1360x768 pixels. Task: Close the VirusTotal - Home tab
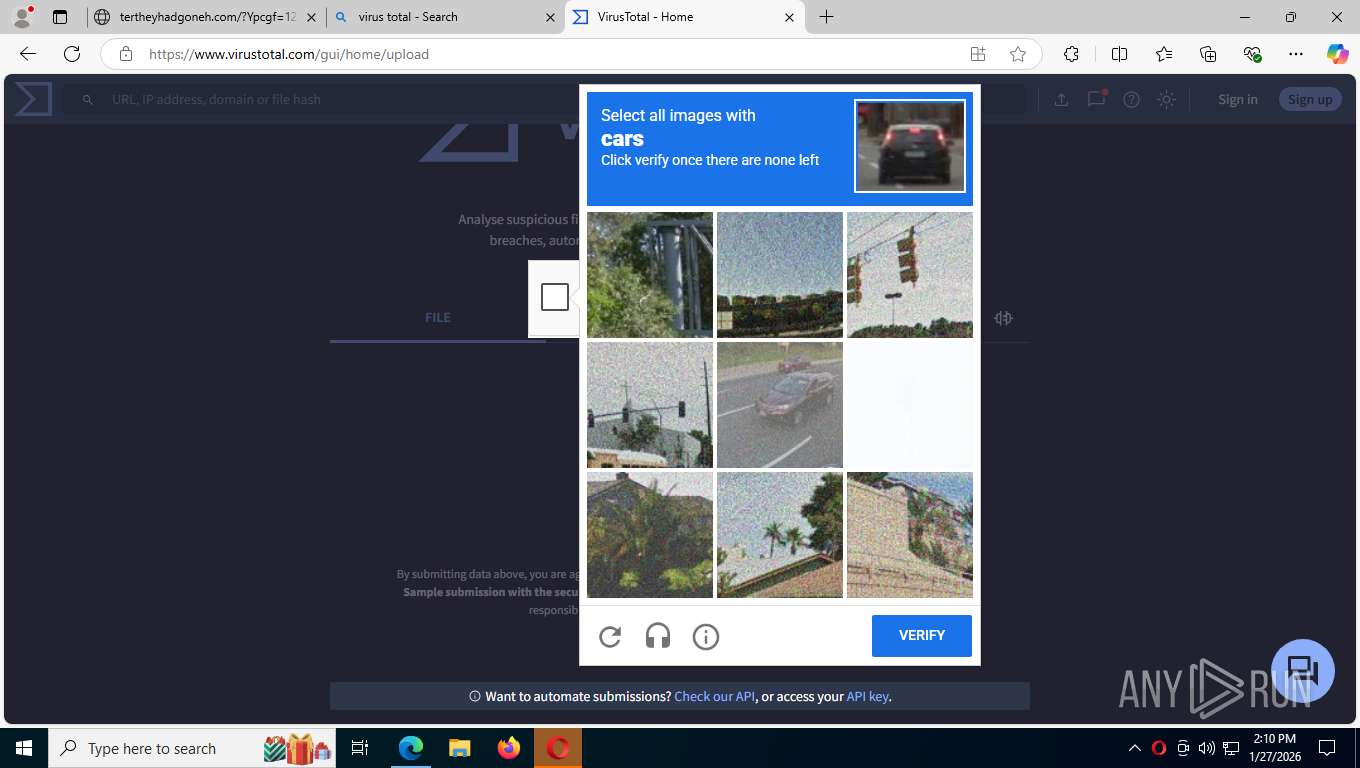[x=789, y=17]
